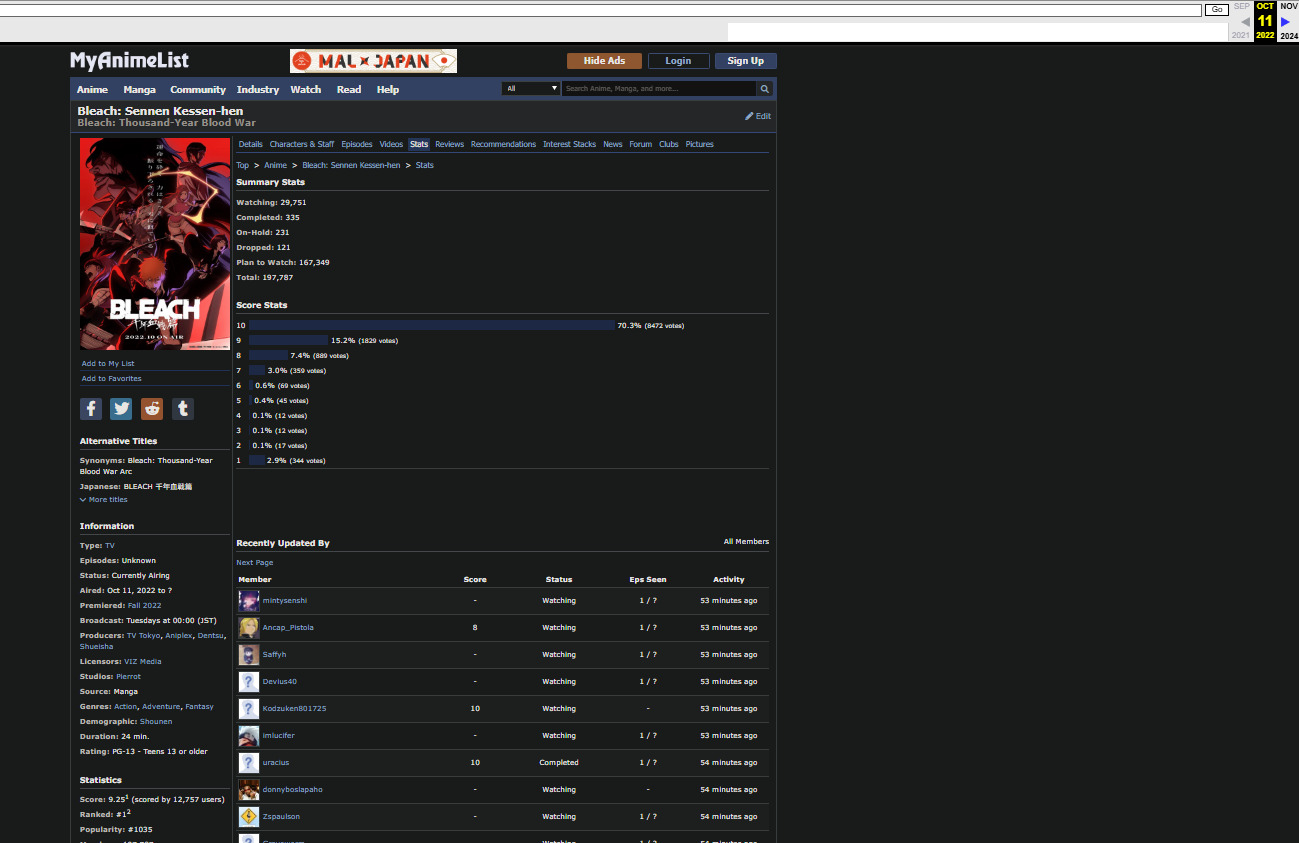Switch to the Reviews tab
Screen dimensions: 1299x843
point(449,145)
